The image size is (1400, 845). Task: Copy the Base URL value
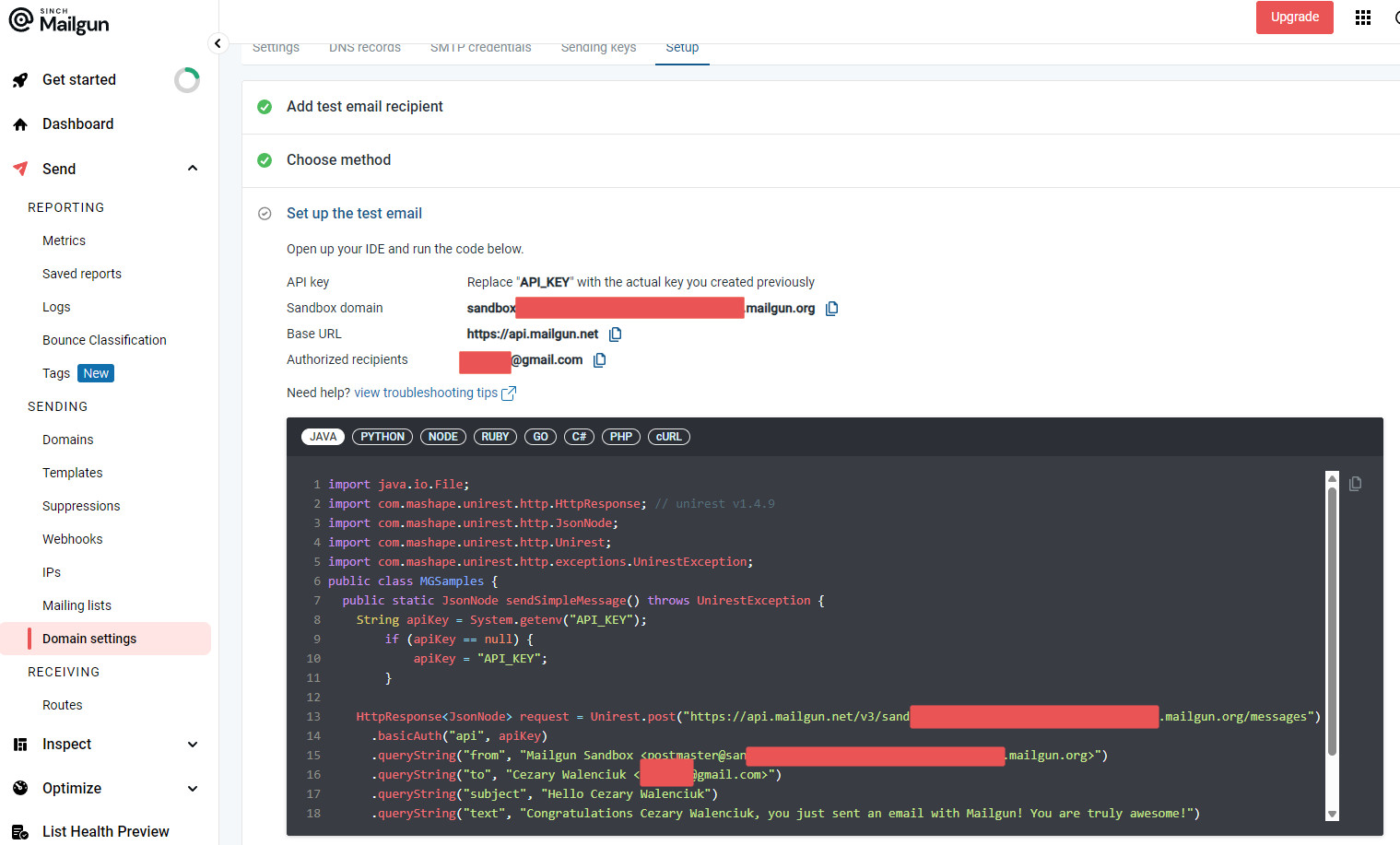pos(615,334)
